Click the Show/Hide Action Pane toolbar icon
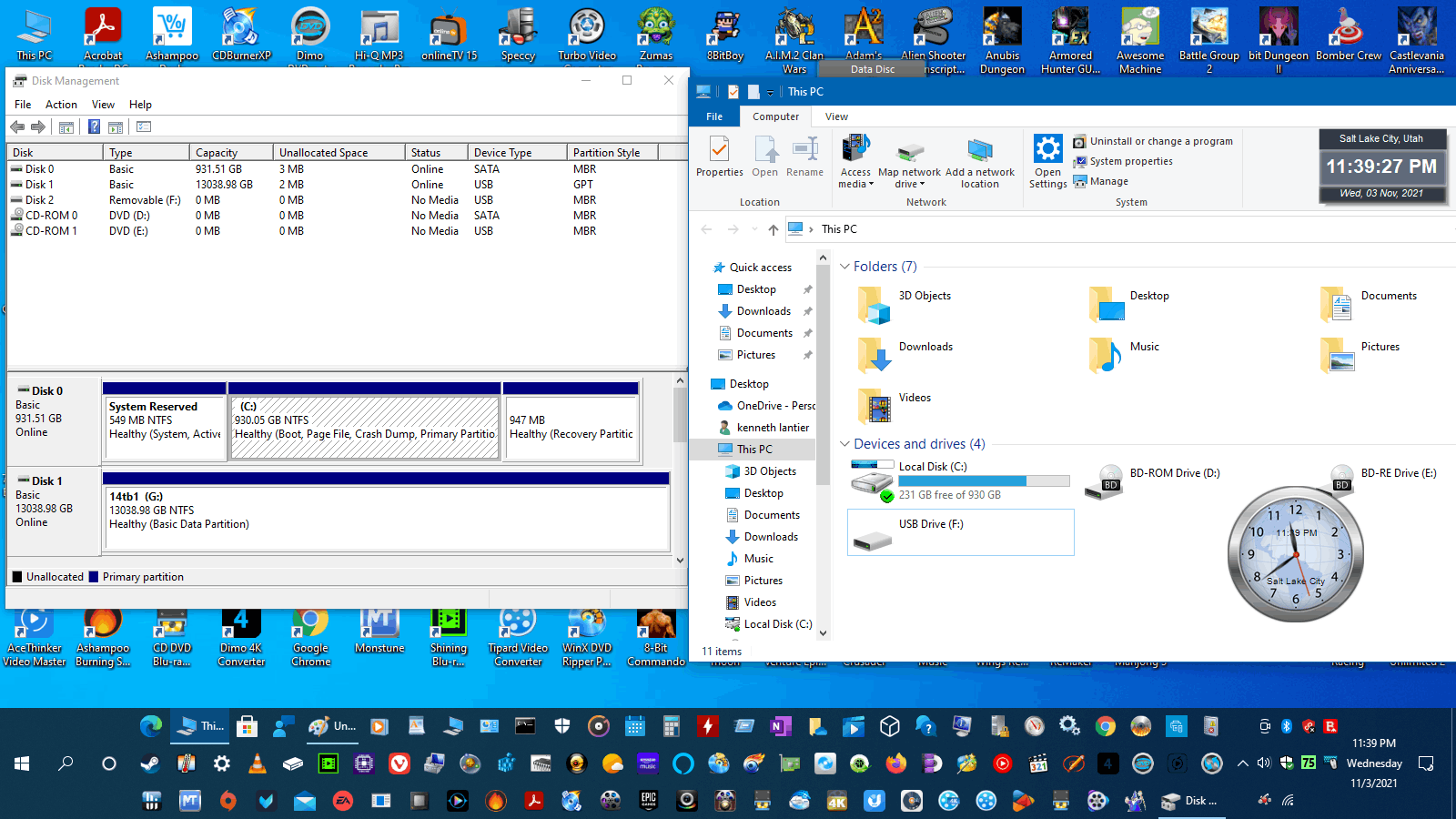This screenshot has height=819, width=1456. coord(116,127)
